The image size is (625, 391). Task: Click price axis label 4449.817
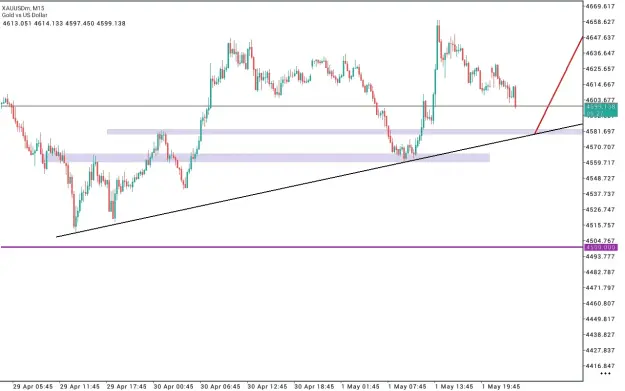coord(601,319)
